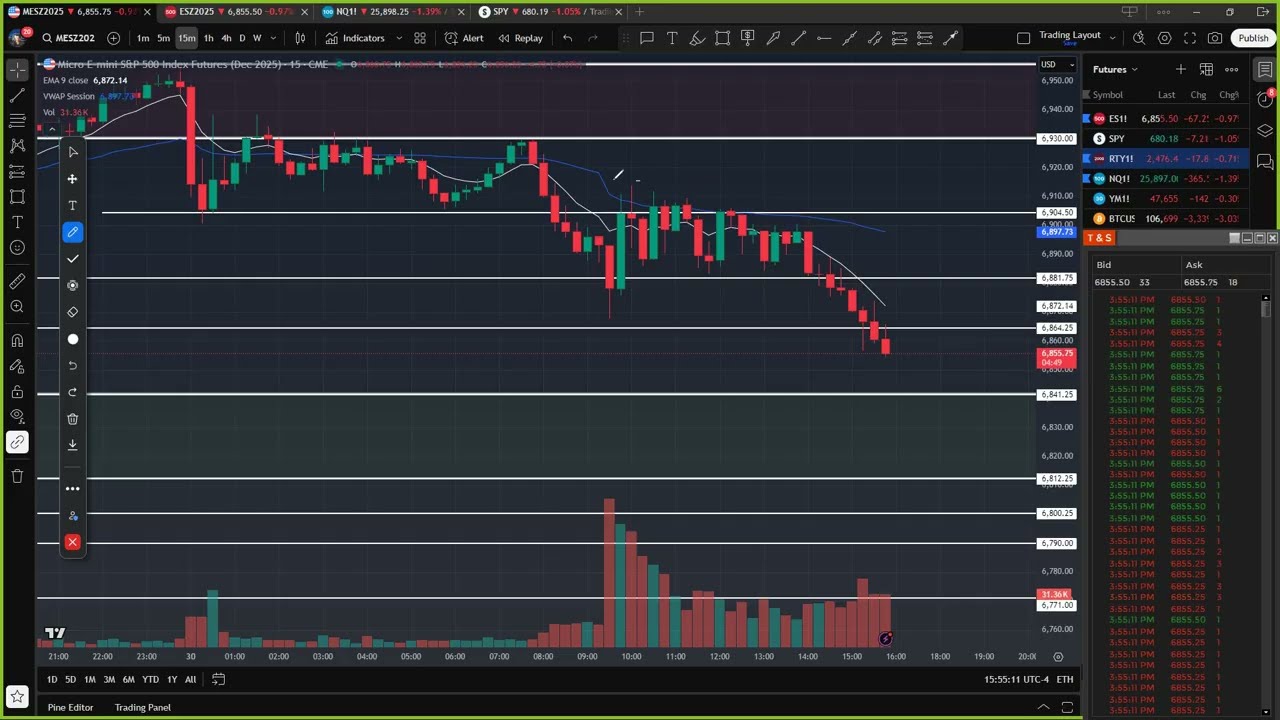Select the Text tool in favorites toolbar

point(672,38)
